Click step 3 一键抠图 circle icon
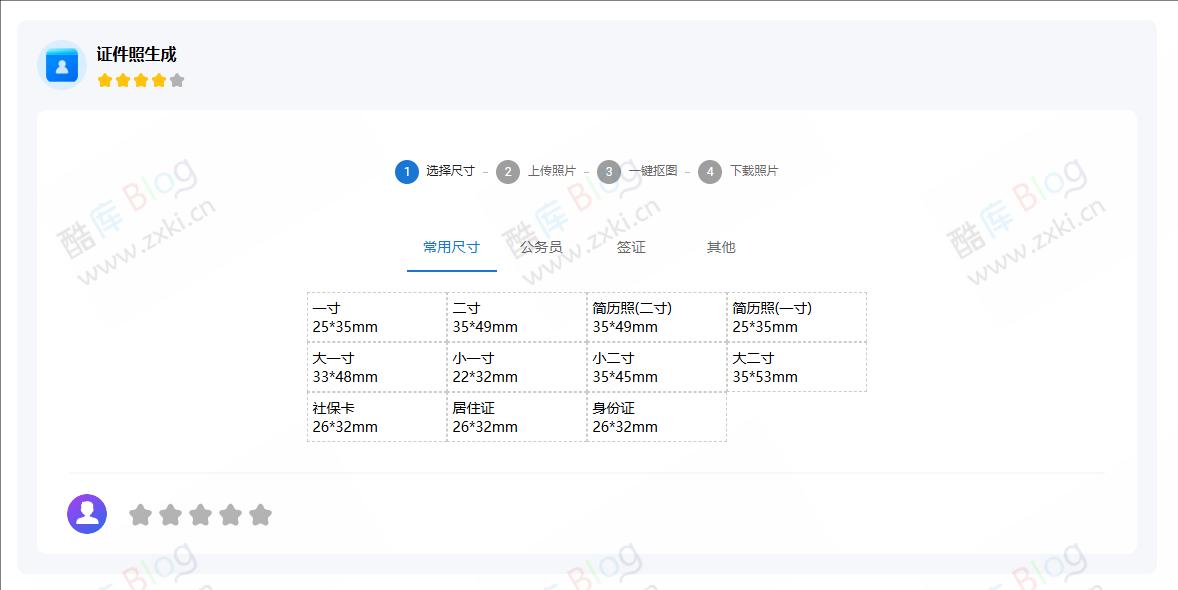The height and width of the screenshot is (590, 1178). [x=608, y=171]
